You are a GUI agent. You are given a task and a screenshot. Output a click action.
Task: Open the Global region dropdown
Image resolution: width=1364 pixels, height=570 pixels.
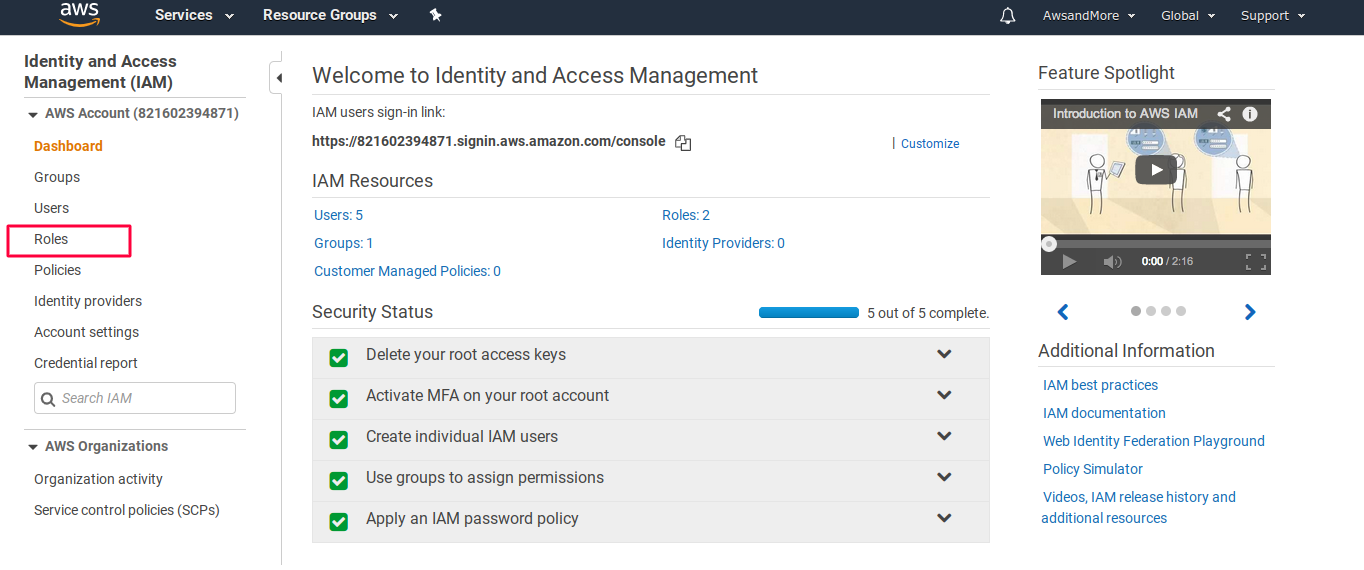point(1188,15)
